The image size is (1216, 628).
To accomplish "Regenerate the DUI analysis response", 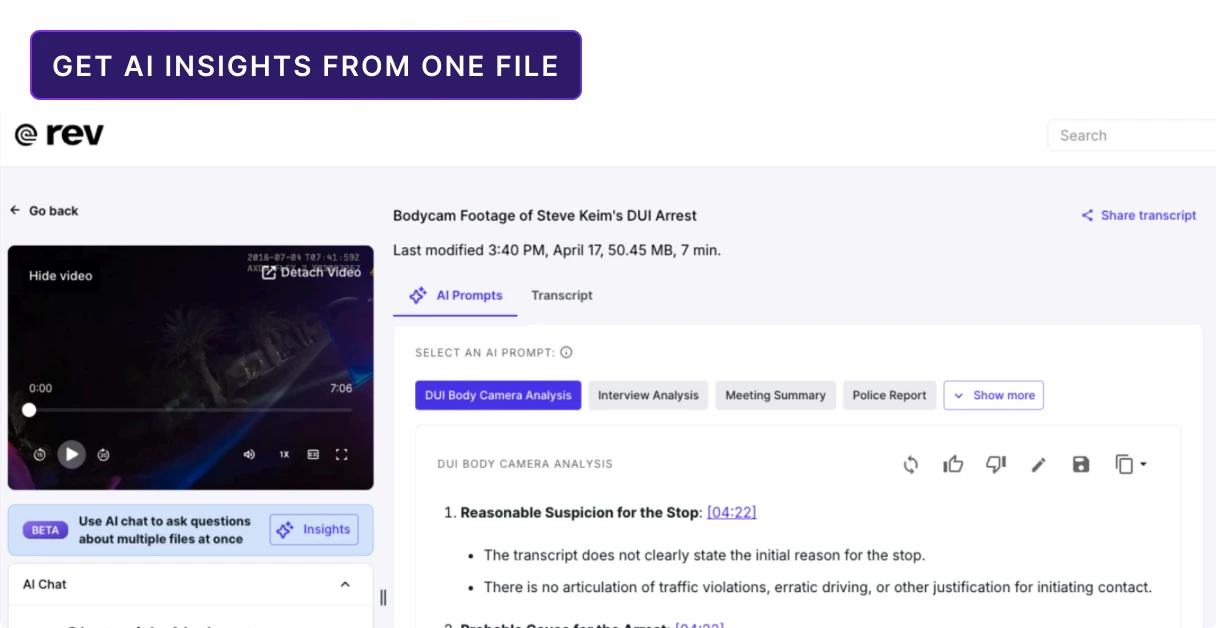I will click(x=910, y=464).
